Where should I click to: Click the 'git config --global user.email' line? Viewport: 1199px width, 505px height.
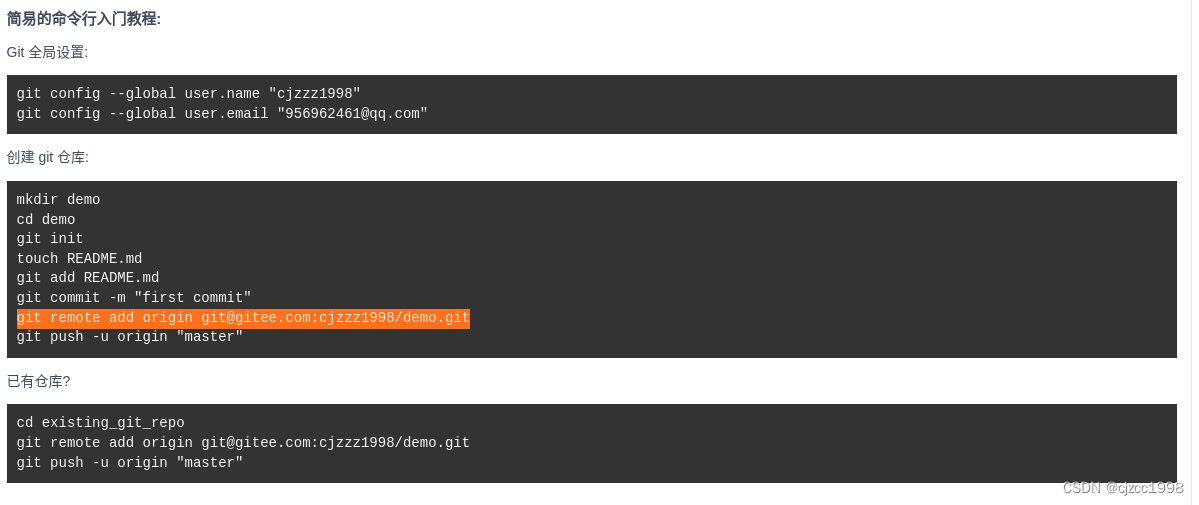tap(222, 114)
